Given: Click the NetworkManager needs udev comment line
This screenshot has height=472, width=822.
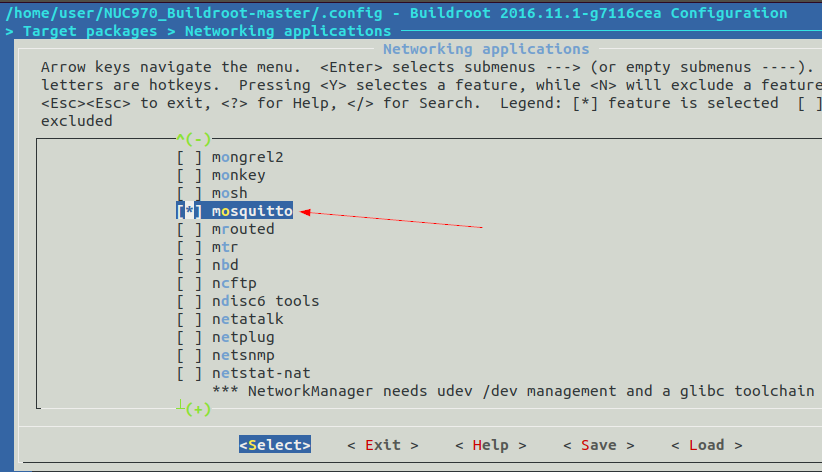Looking at the screenshot, I should 513,391.
